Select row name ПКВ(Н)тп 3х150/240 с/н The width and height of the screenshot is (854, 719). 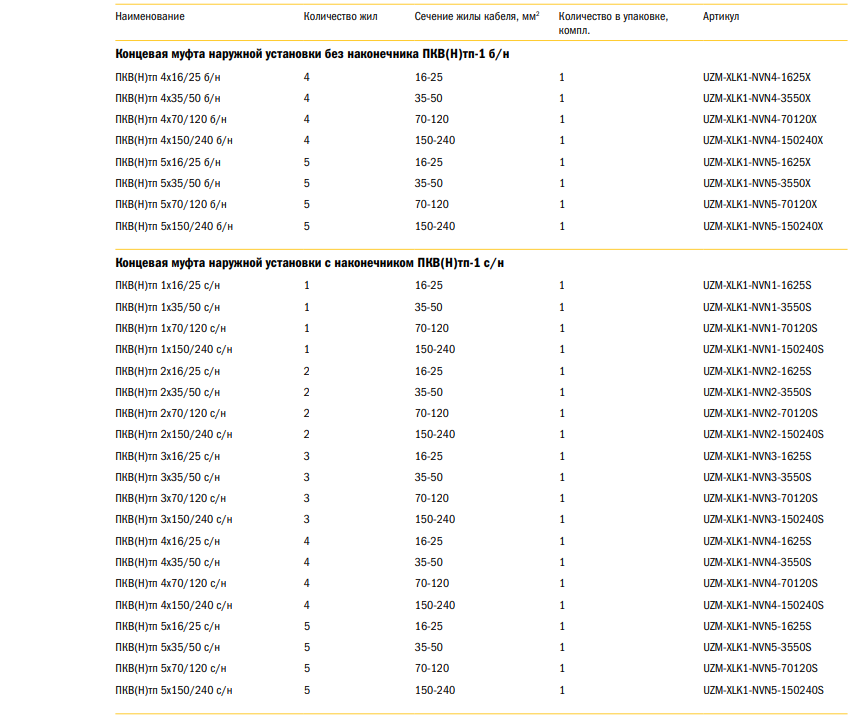pos(174,520)
